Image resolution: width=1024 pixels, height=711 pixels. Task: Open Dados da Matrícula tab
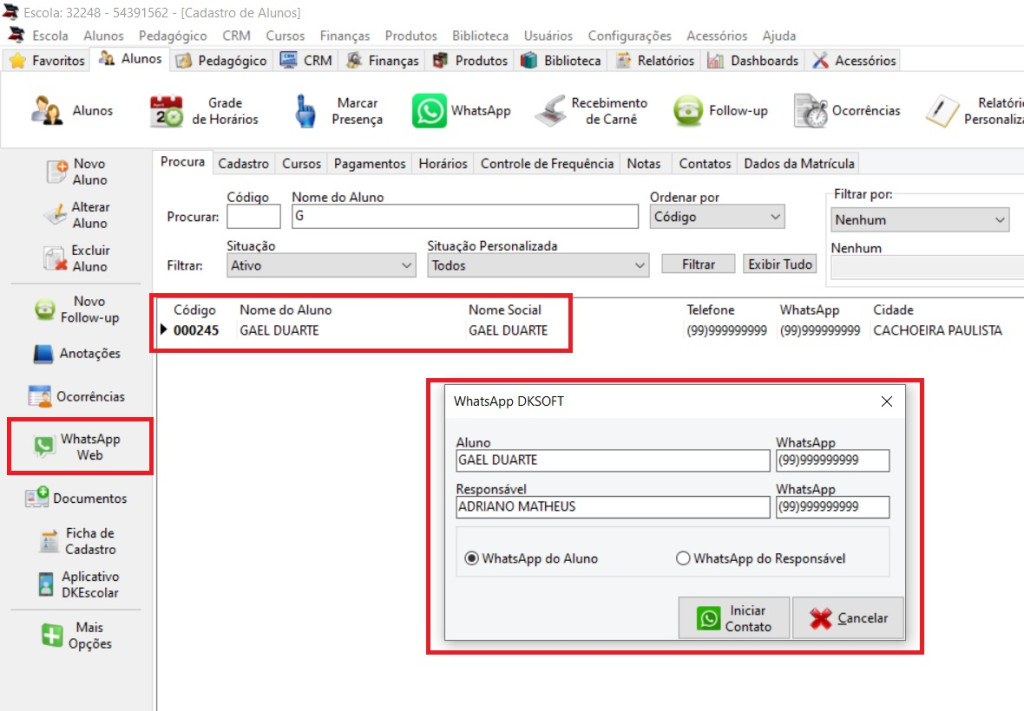(799, 164)
